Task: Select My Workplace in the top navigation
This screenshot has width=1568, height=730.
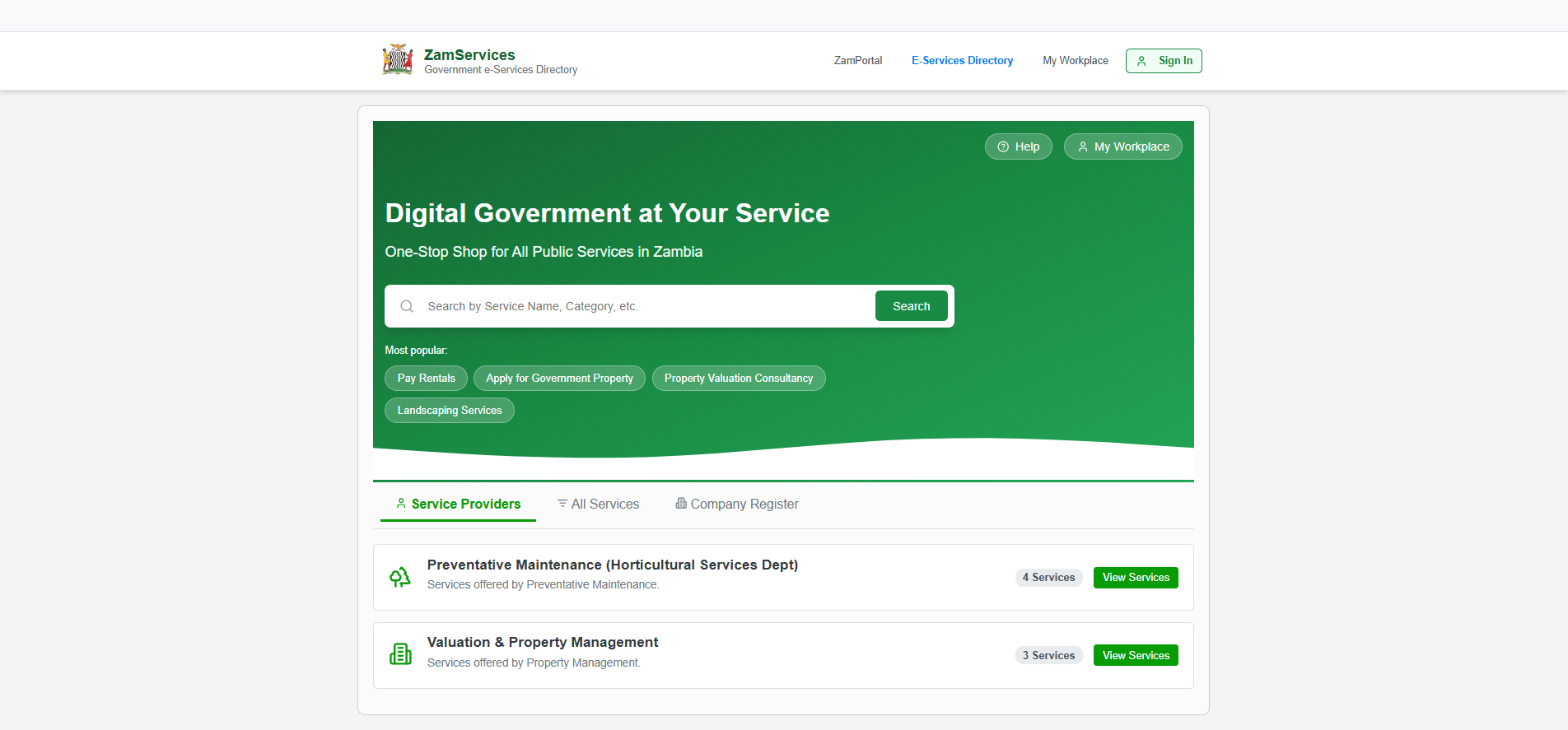Action: point(1075,61)
